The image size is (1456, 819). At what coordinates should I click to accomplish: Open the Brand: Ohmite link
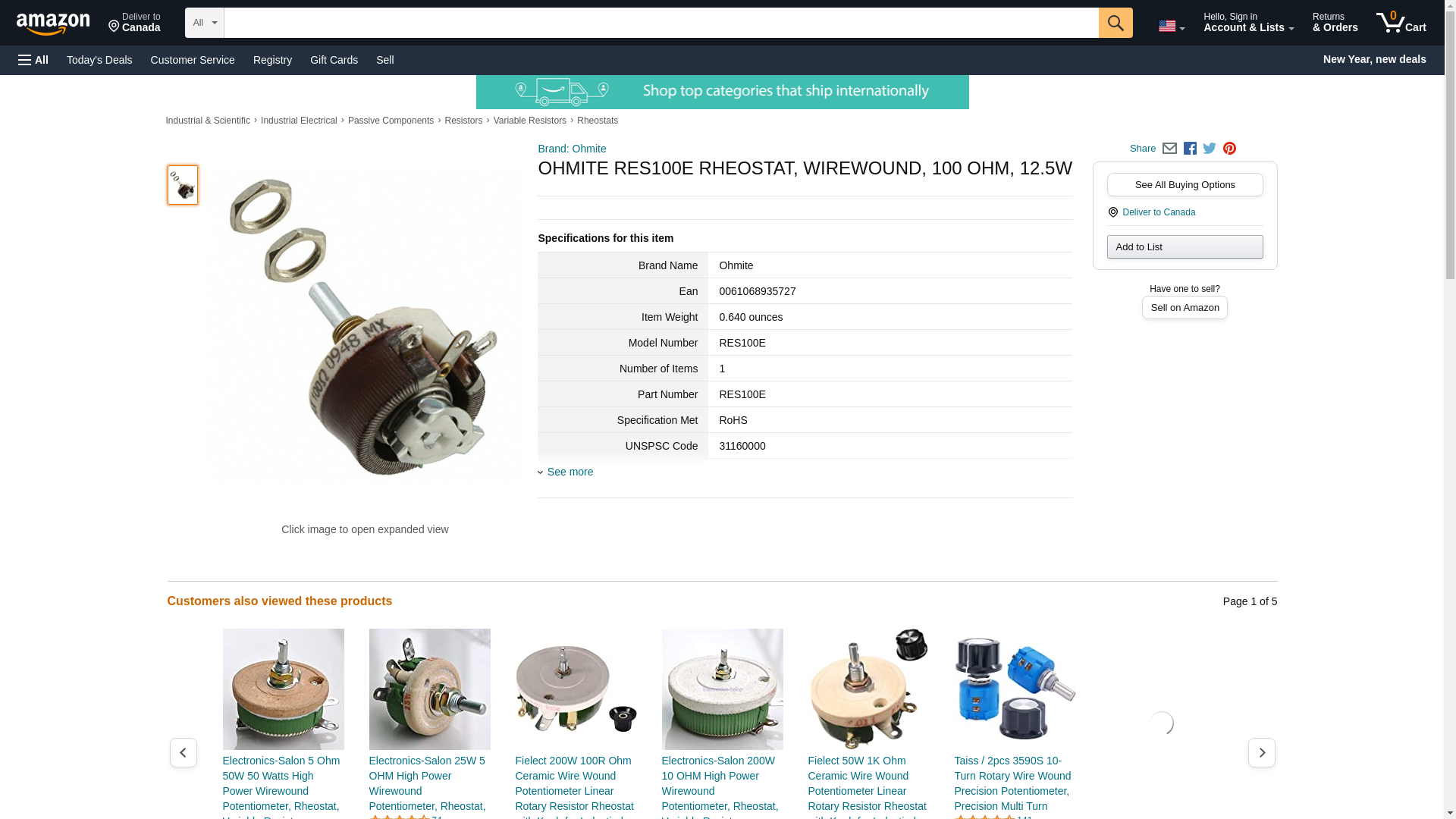572,149
